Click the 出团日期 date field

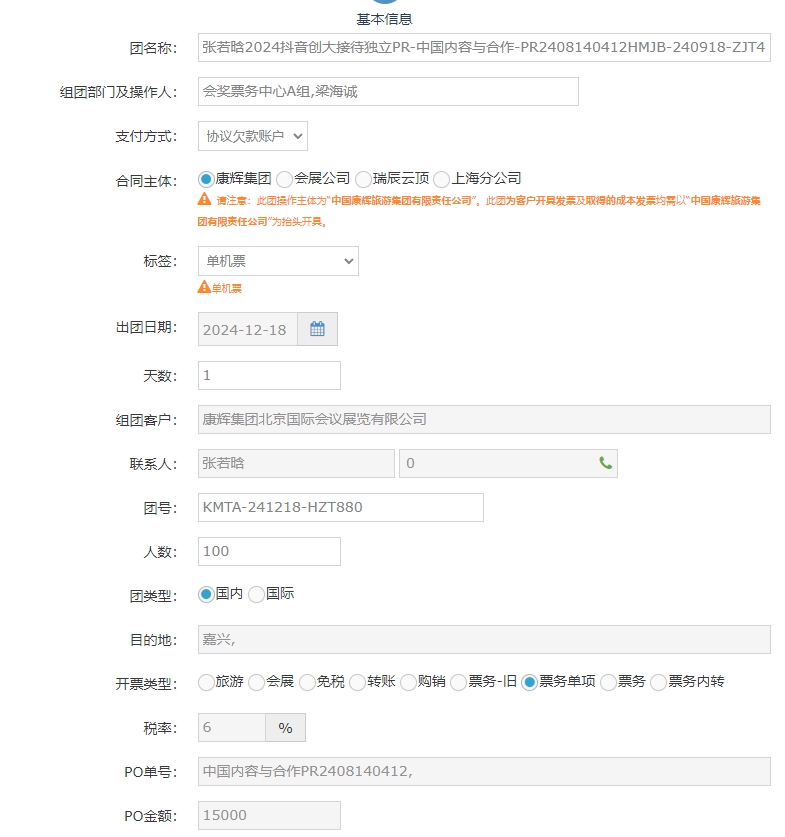[248, 329]
